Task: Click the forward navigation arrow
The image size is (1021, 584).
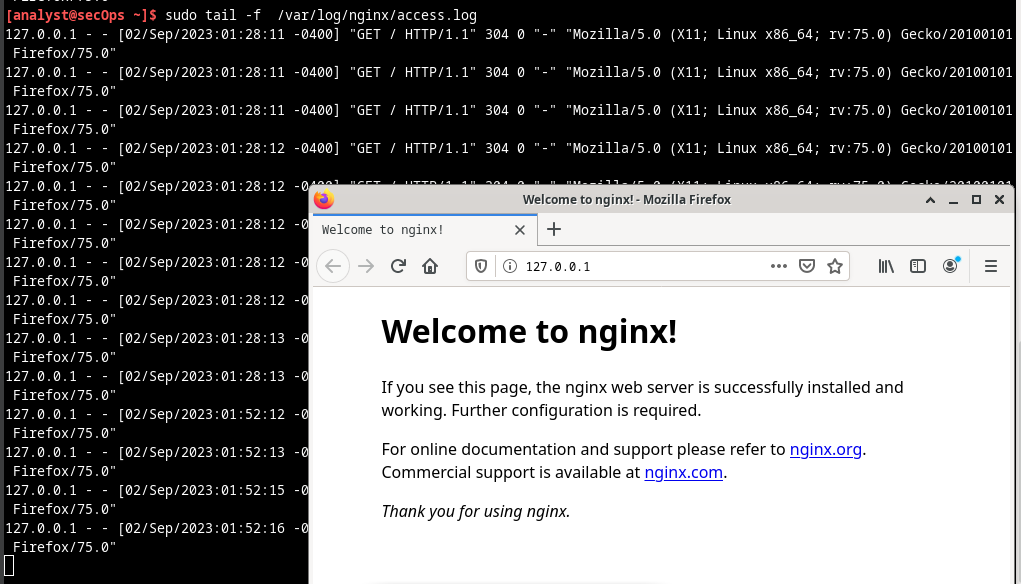Action: [366, 266]
